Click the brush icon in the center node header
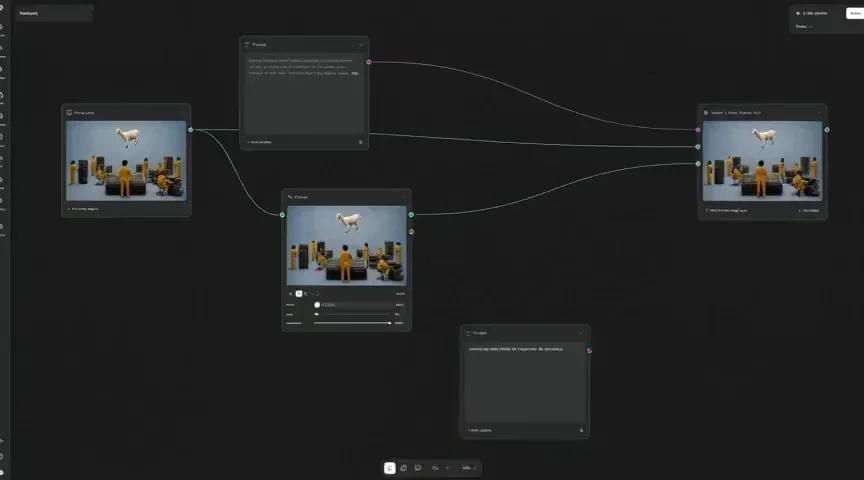The height and width of the screenshot is (480, 864). pyautogui.click(x=290, y=197)
